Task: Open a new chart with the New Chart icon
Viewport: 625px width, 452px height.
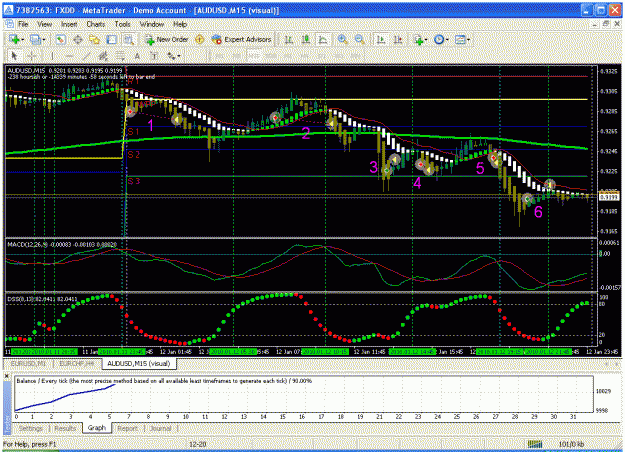Action: [14, 39]
